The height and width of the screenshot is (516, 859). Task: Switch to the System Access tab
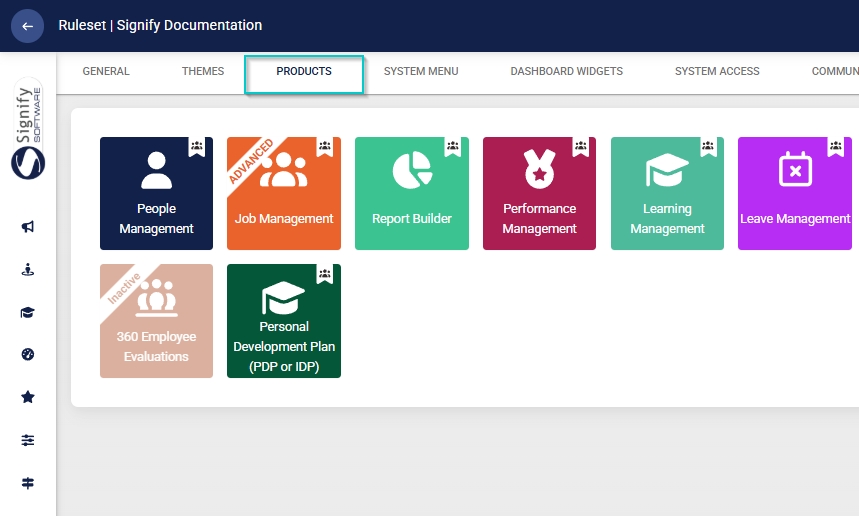coord(717,71)
